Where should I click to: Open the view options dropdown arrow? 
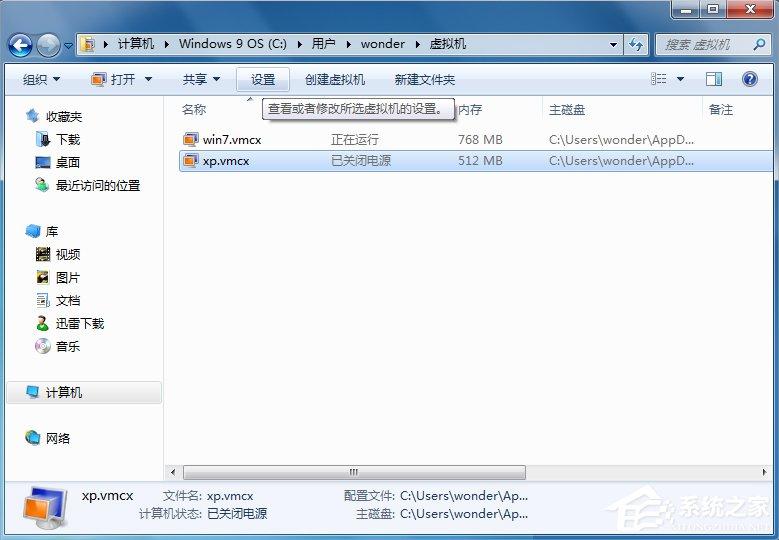pyautogui.click(x=680, y=79)
